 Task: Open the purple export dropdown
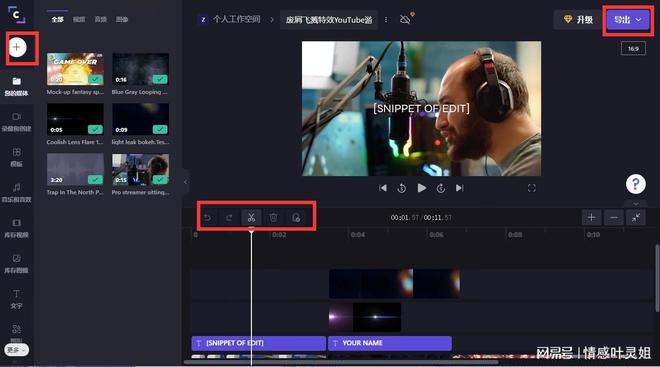(628, 20)
